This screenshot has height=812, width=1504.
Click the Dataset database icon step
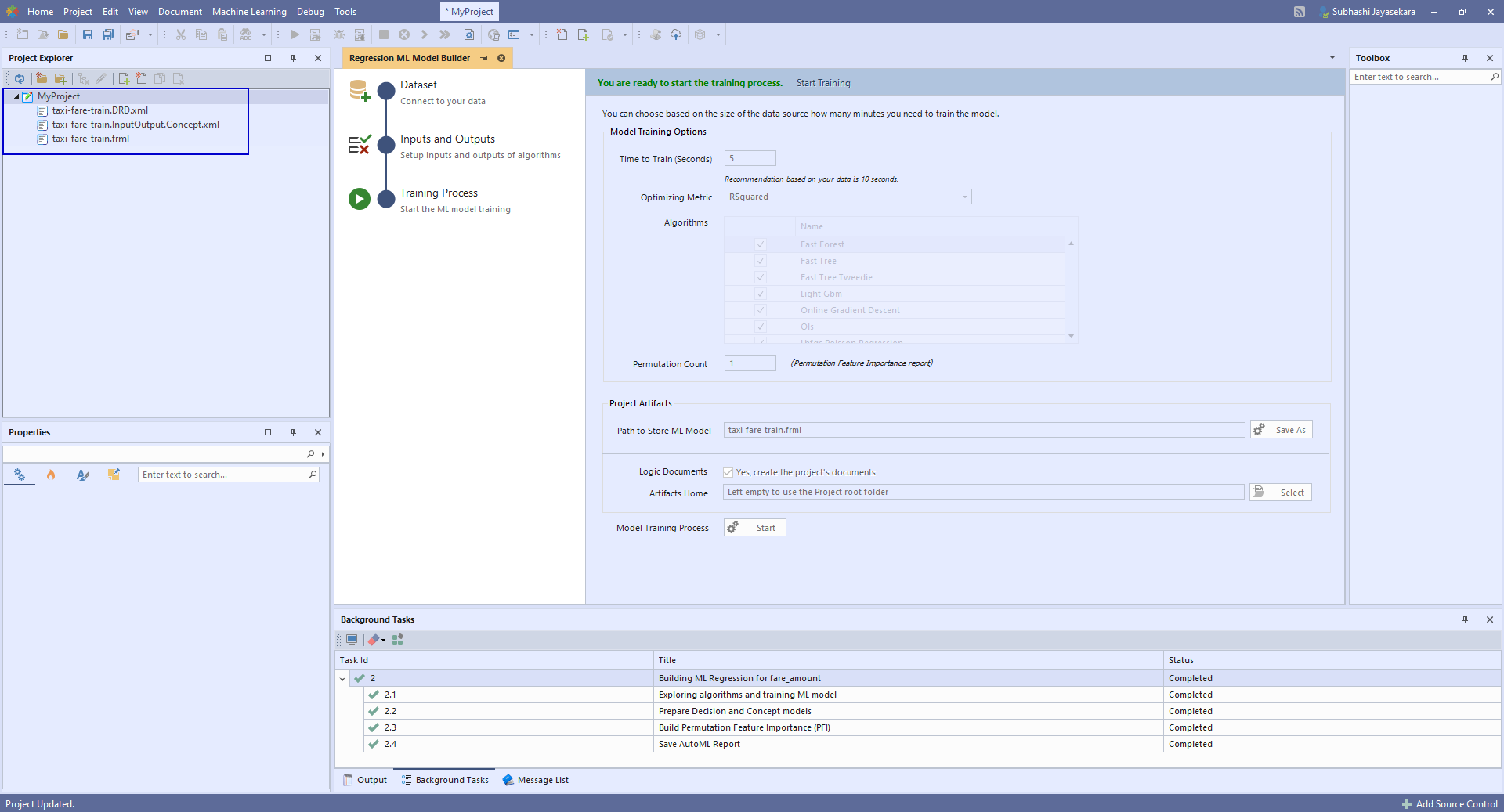tap(360, 91)
